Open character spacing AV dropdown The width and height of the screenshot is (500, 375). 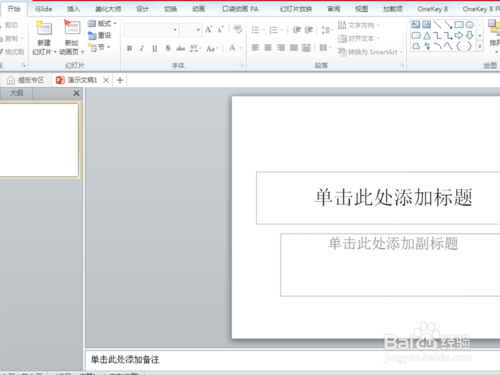point(195,48)
